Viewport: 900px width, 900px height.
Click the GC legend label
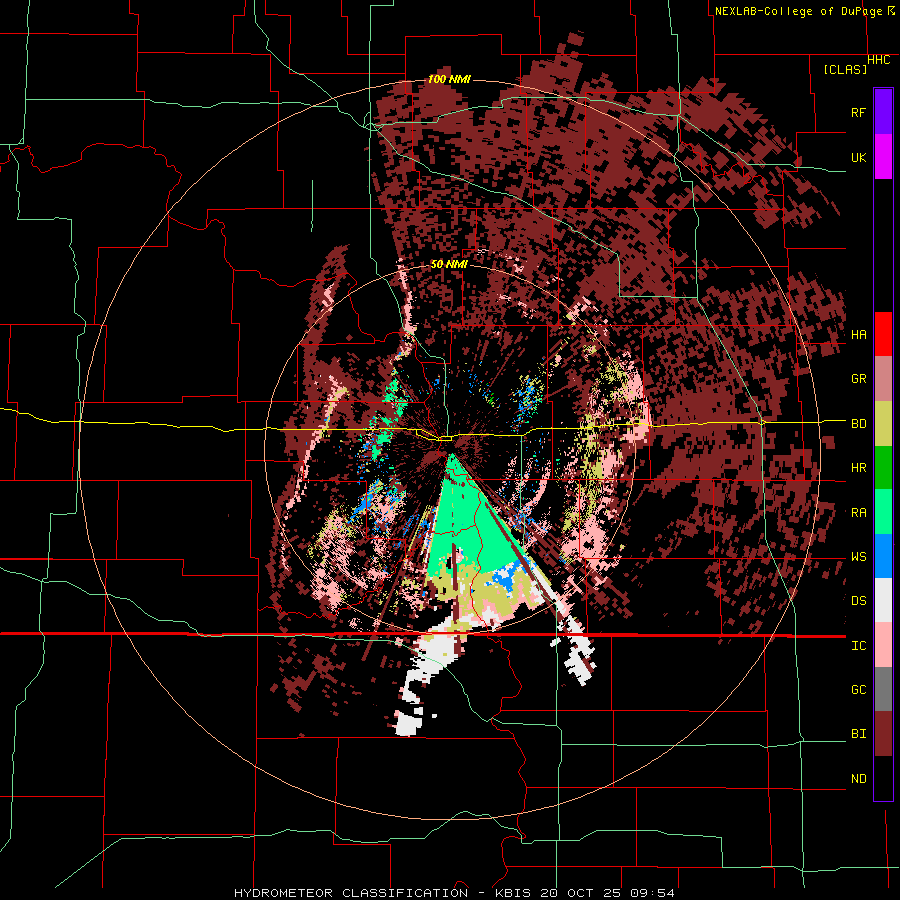pos(859,690)
